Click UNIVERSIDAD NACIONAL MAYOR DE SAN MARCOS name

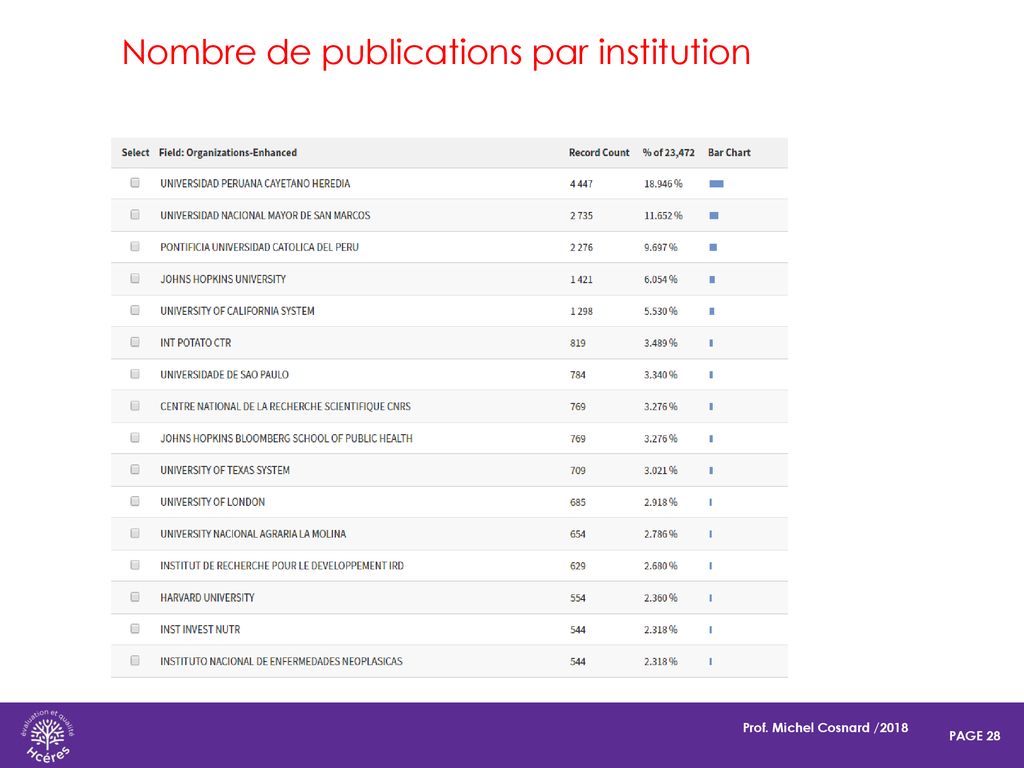pos(265,216)
